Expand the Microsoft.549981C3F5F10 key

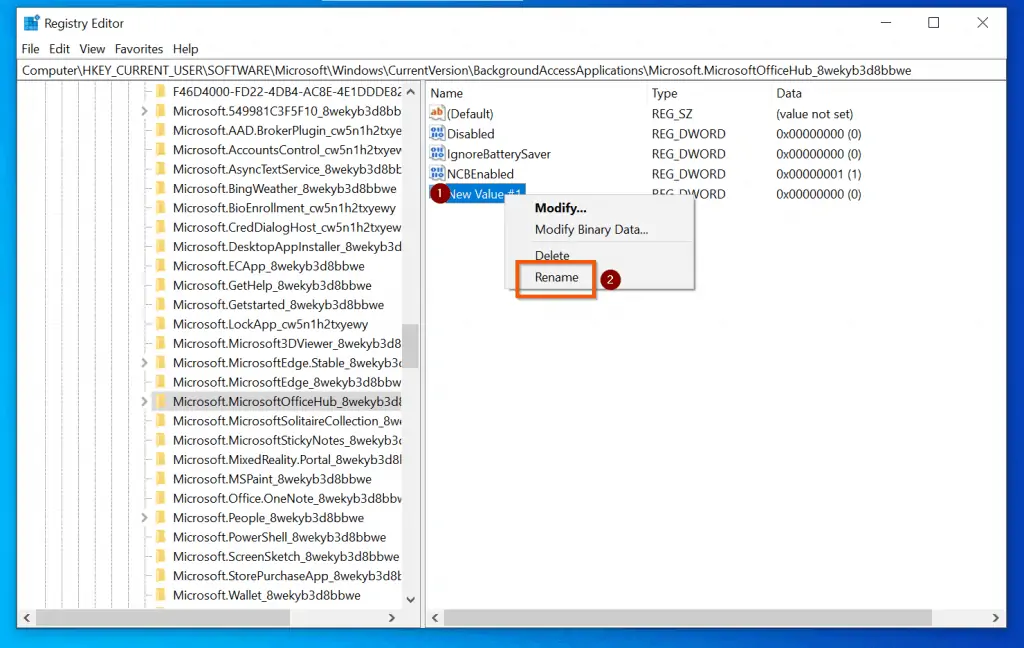coord(144,111)
